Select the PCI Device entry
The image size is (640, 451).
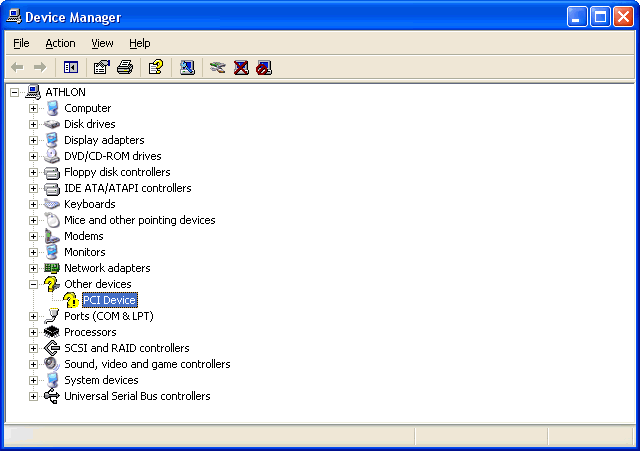tap(109, 300)
